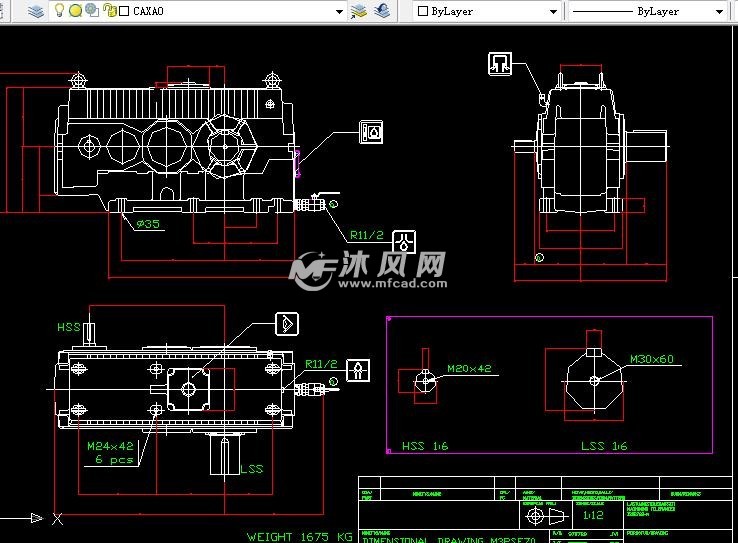The width and height of the screenshot is (738, 543).
Task: Select the M30×60 annotation text
Action: (651, 359)
